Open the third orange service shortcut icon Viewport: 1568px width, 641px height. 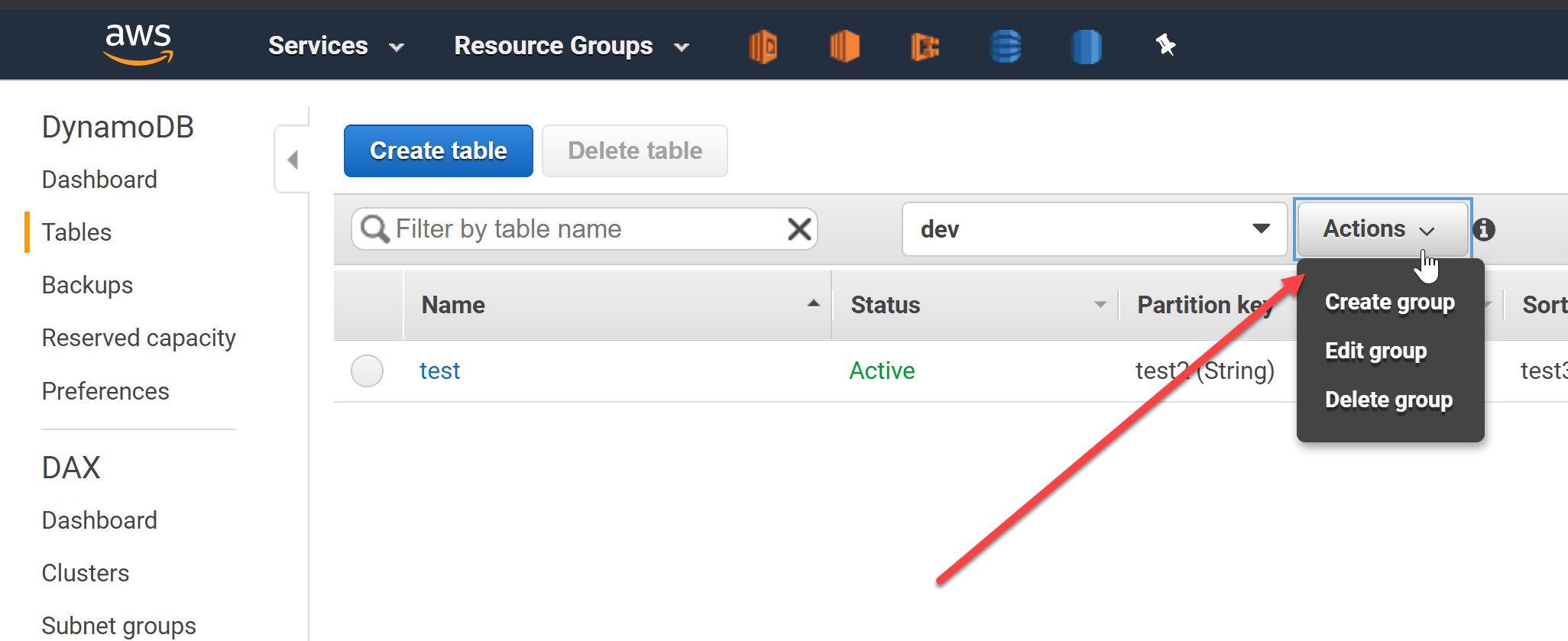[925, 47]
